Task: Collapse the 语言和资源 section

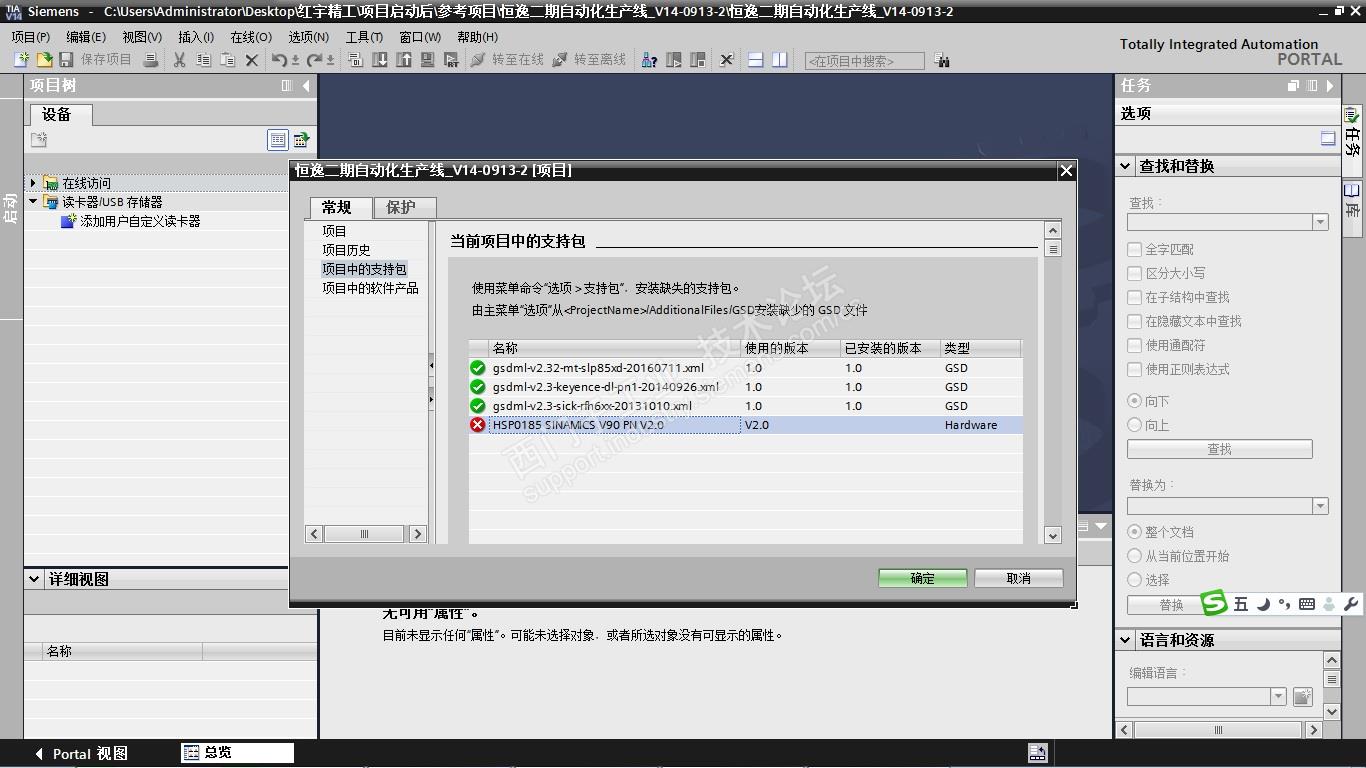Action: (x=1126, y=640)
